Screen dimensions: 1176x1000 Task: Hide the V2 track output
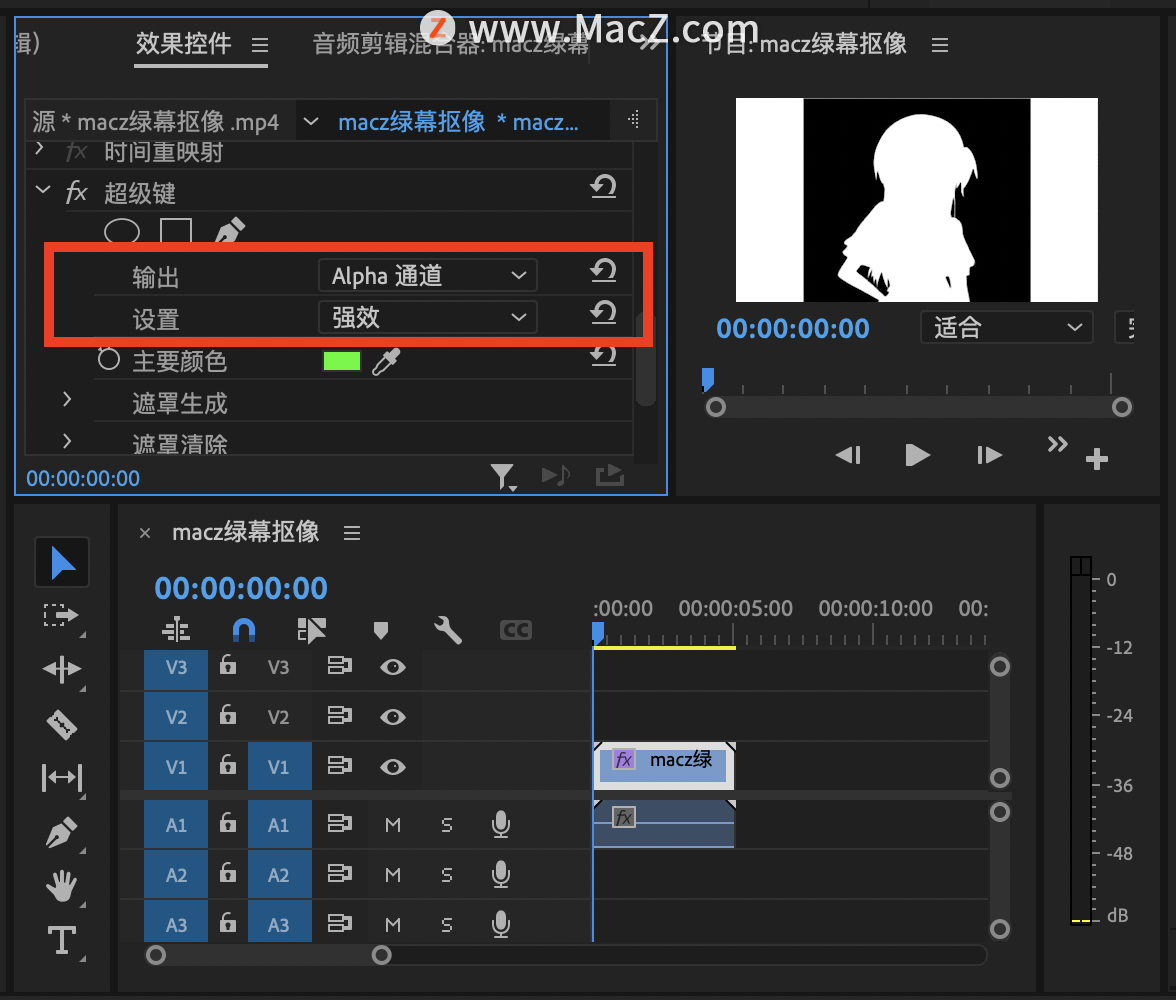pyautogui.click(x=393, y=717)
